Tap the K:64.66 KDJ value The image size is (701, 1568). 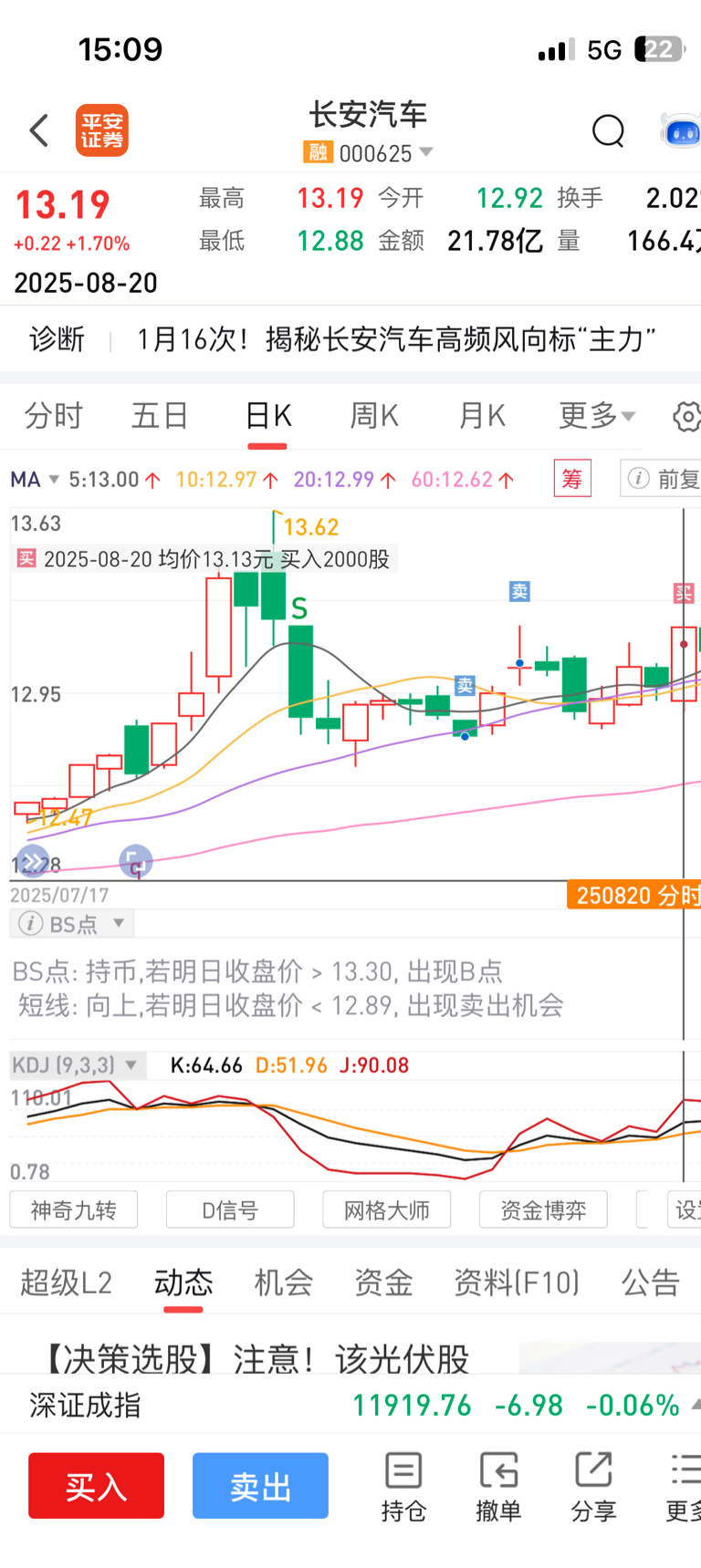point(206,1065)
